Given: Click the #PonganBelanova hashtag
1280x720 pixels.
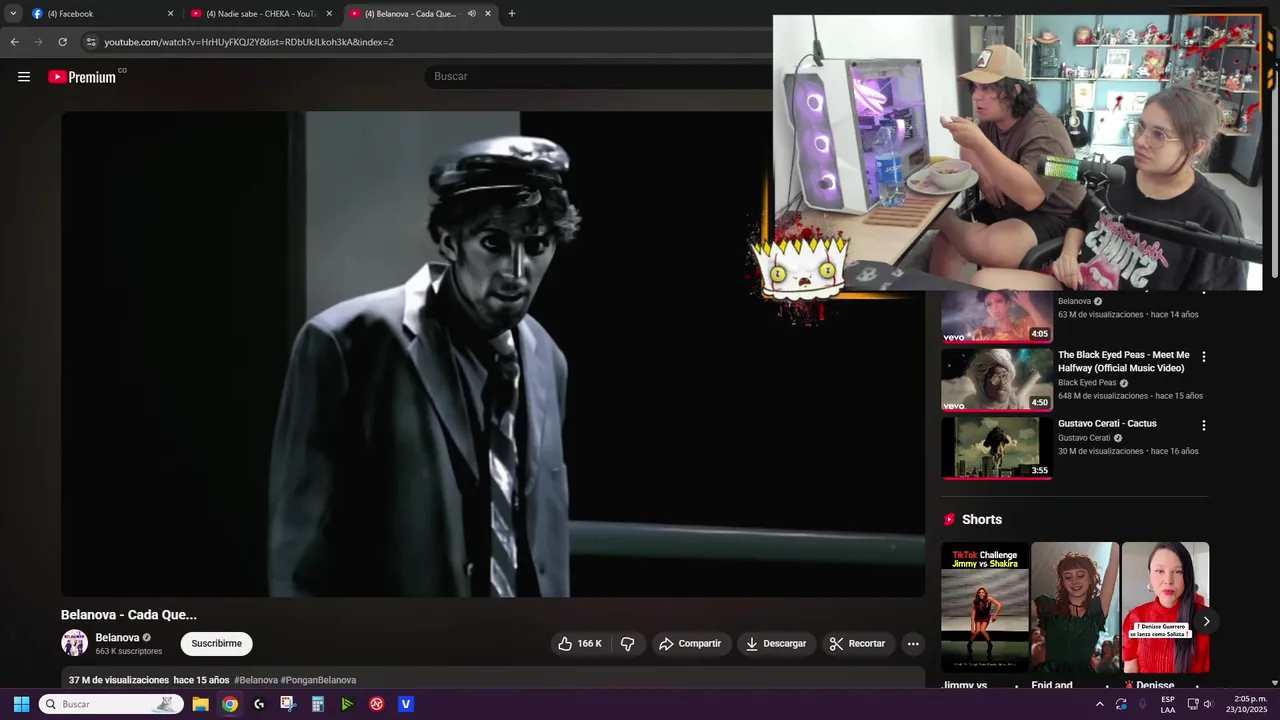Looking at the screenshot, I should (318, 680).
